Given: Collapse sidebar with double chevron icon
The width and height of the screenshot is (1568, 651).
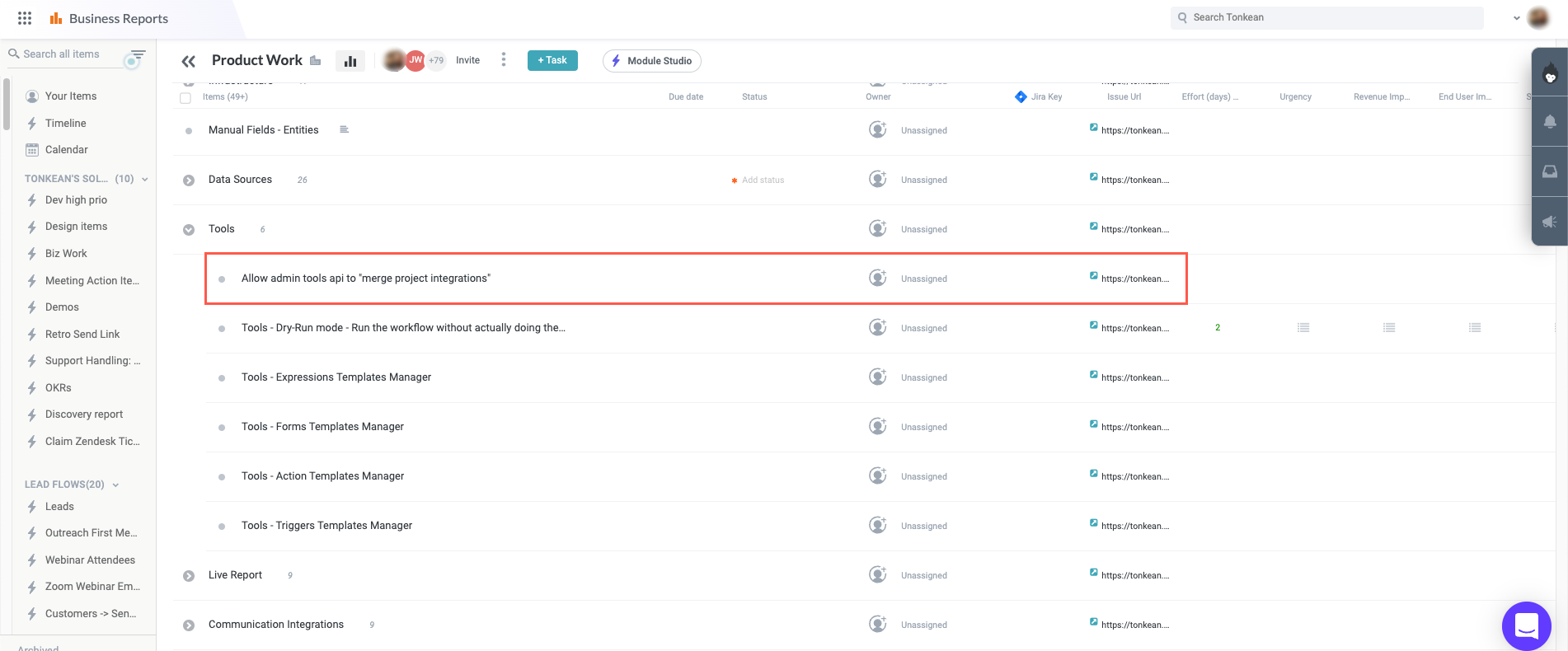Looking at the screenshot, I should [x=189, y=61].
